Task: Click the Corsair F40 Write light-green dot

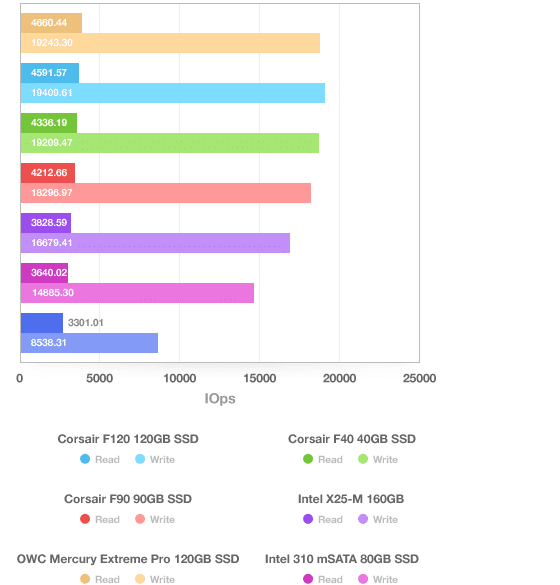Action: [363, 459]
